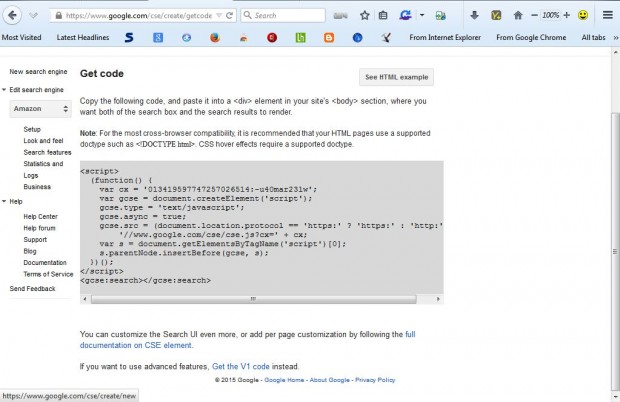Open Most Visited bookmarks folder
Viewport: 620px width, 402px height.
[21, 38]
